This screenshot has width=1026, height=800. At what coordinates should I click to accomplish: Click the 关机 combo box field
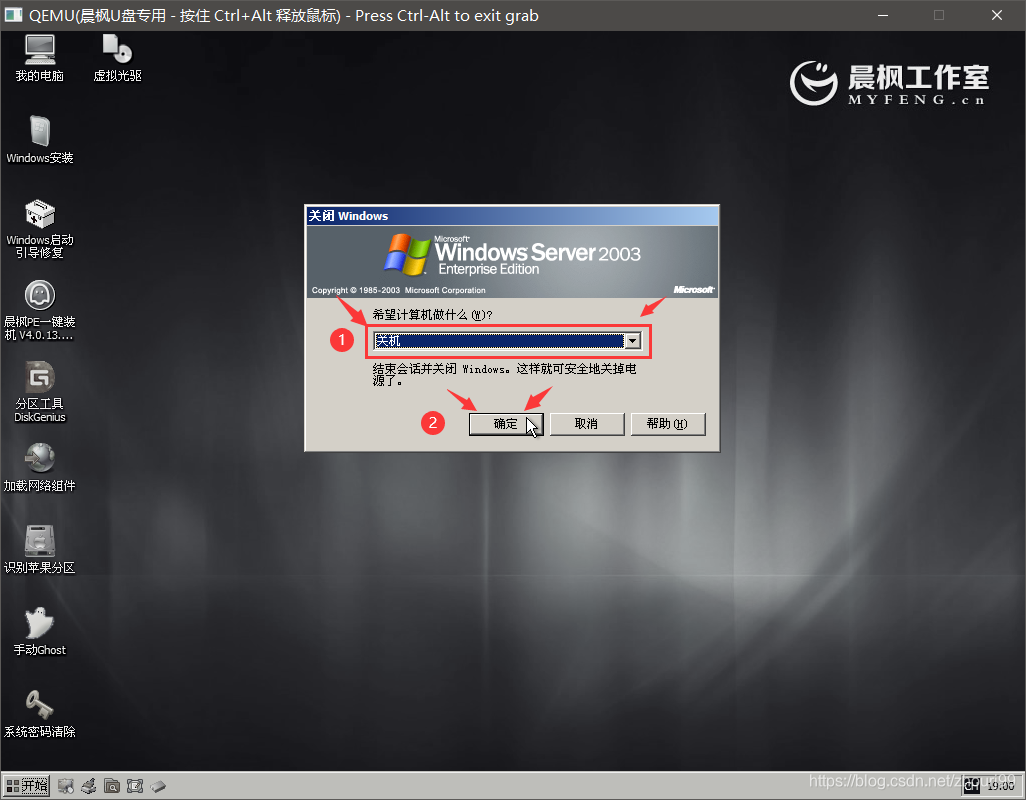coord(507,341)
